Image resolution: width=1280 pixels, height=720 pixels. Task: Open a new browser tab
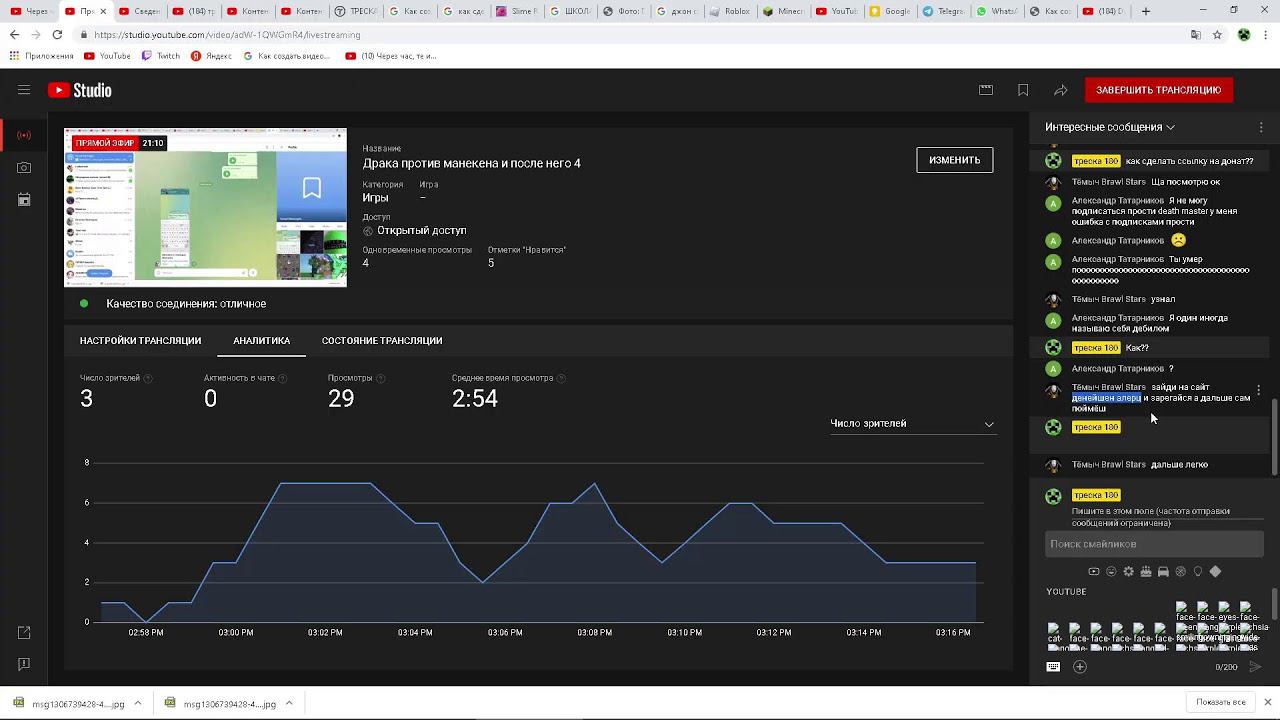click(1146, 11)
